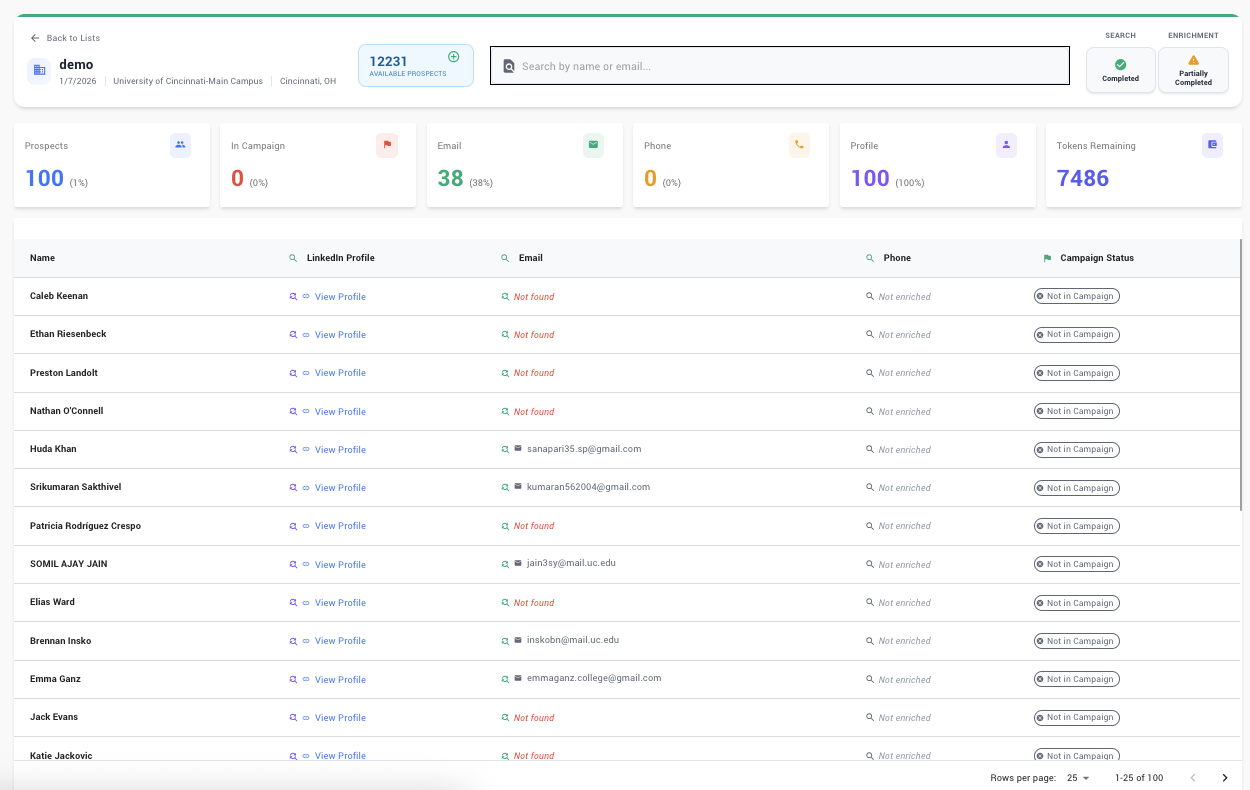1250x790 pixels.
Task: Click the previous page arrow
Action: [x=1192, y=778]
